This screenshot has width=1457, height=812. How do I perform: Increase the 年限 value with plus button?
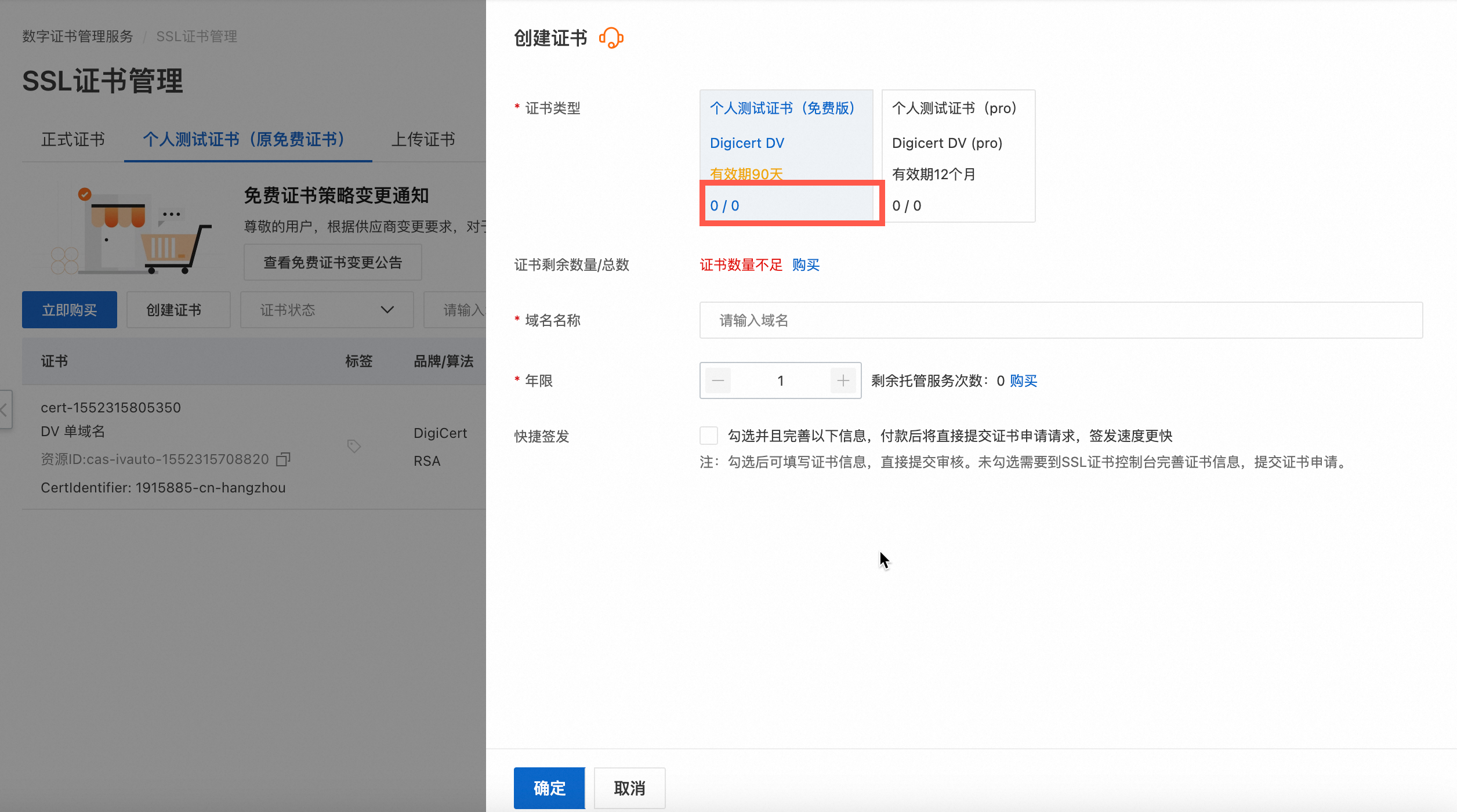(x=843, y=380)
